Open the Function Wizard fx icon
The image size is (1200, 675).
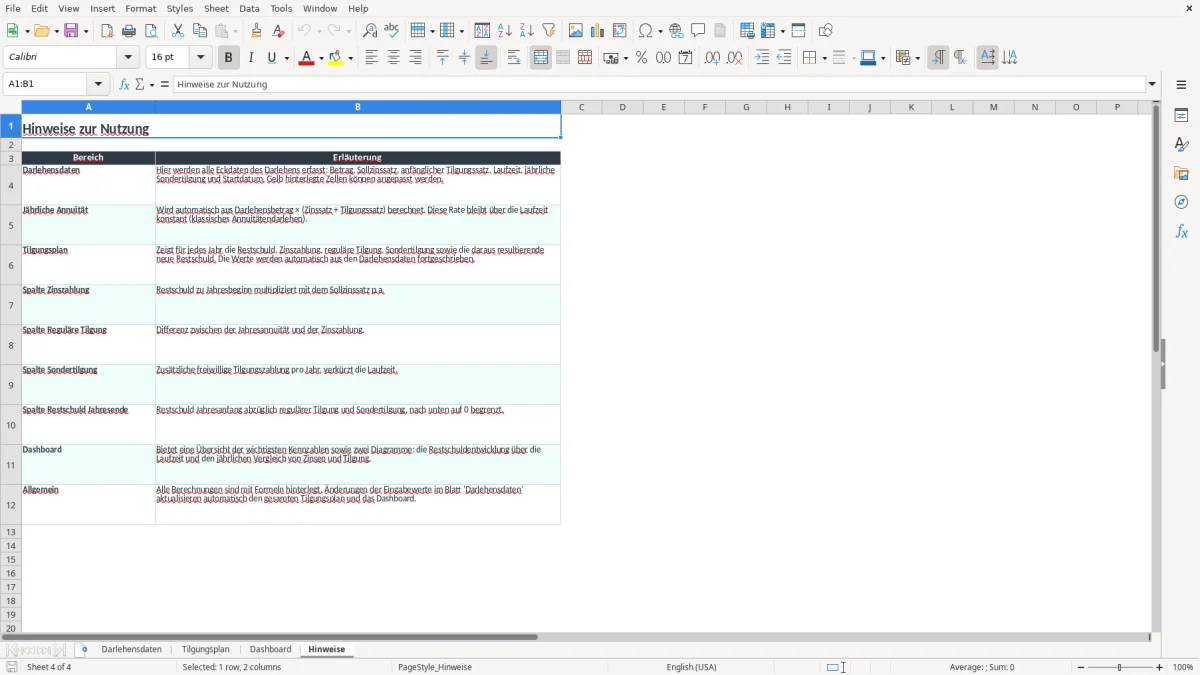pyautogui.click(x=125, y=84)
